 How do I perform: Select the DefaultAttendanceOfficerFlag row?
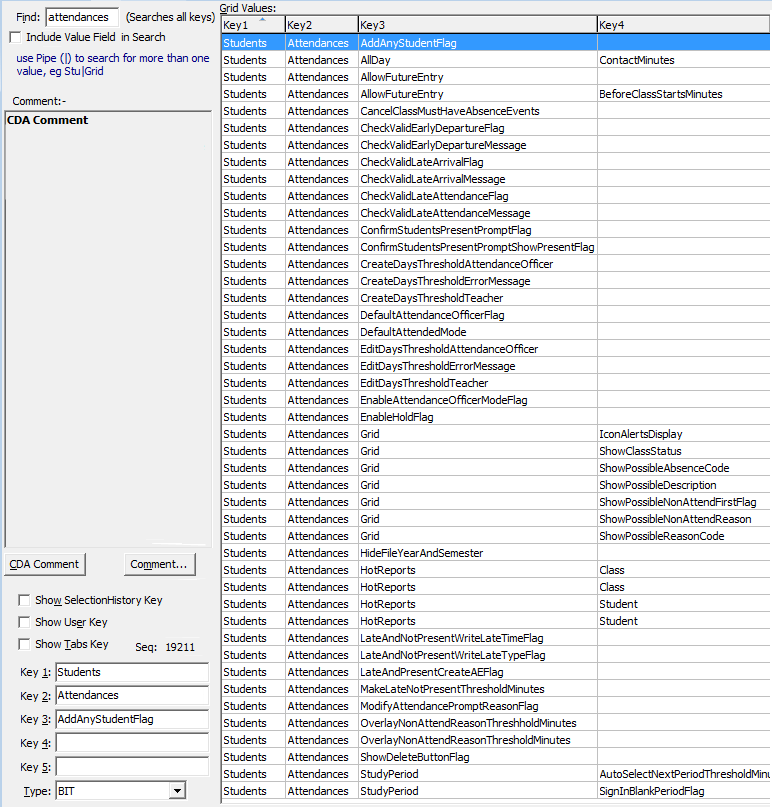(496, 314)
